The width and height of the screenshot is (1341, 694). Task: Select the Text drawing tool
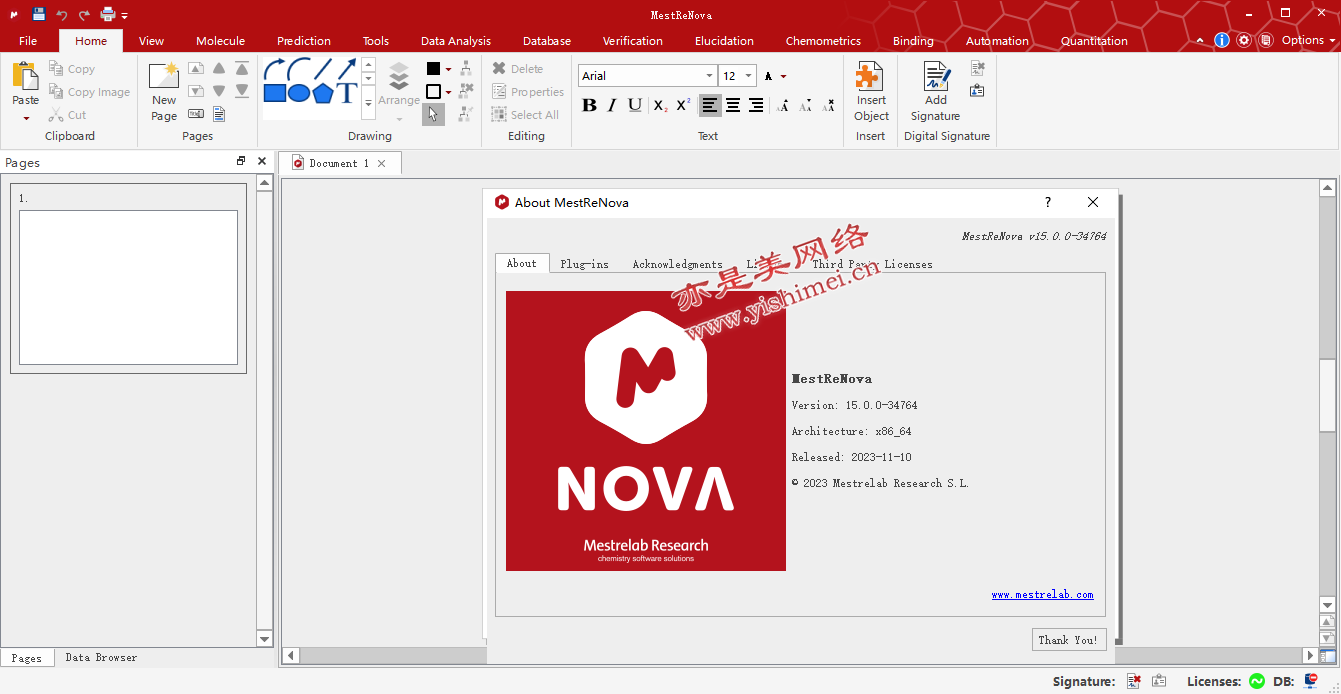346,93
